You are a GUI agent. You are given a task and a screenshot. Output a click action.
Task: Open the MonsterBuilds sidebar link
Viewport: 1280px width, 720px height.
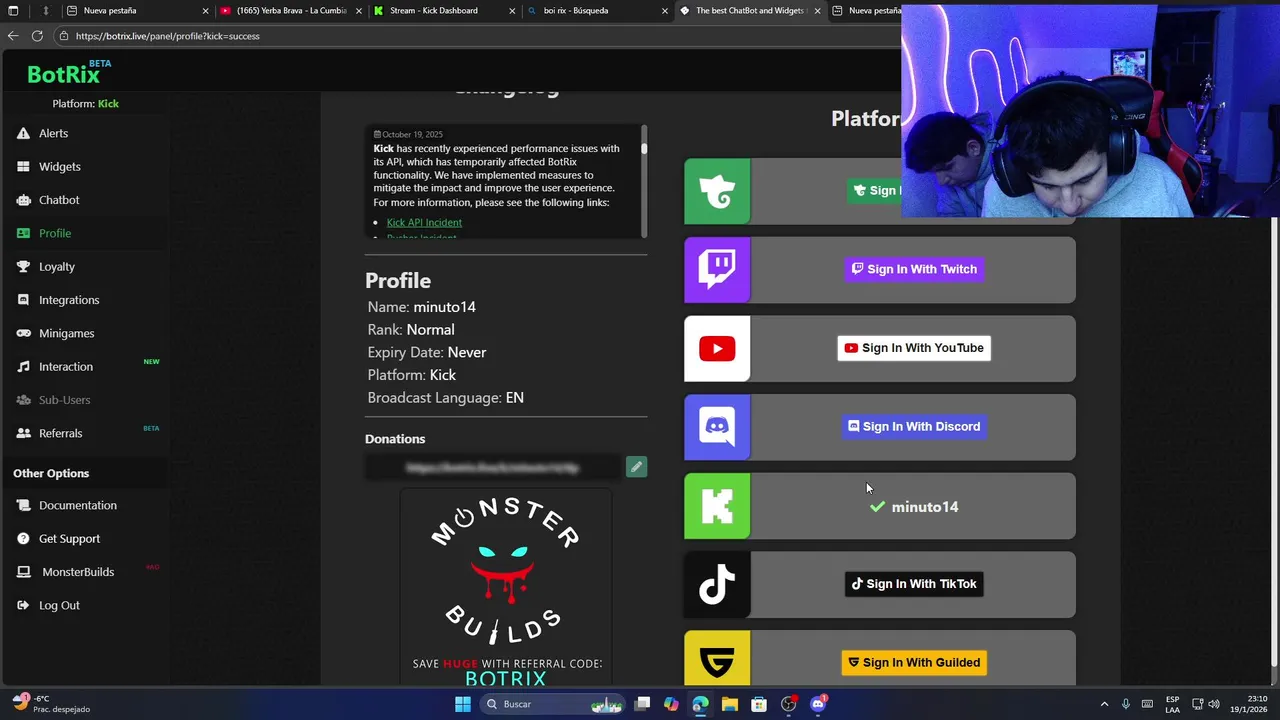[77, 572]
